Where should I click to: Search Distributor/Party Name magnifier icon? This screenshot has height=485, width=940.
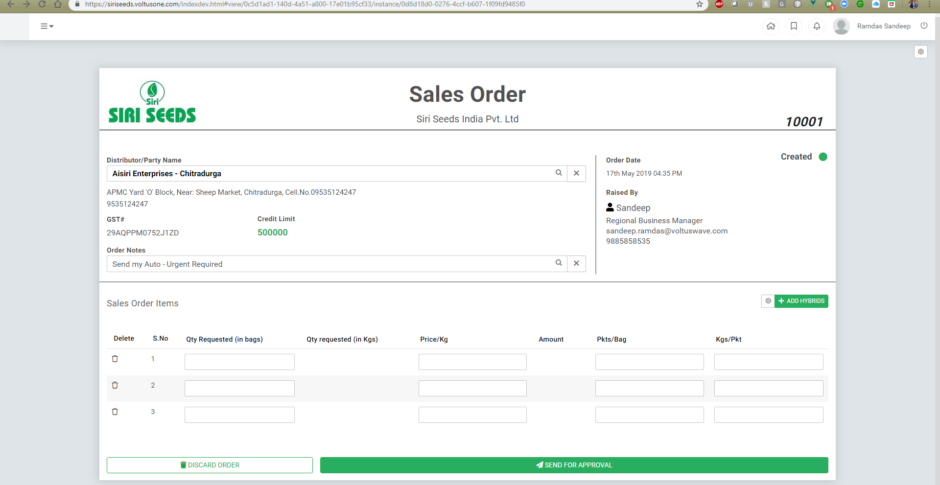[559, 173]
